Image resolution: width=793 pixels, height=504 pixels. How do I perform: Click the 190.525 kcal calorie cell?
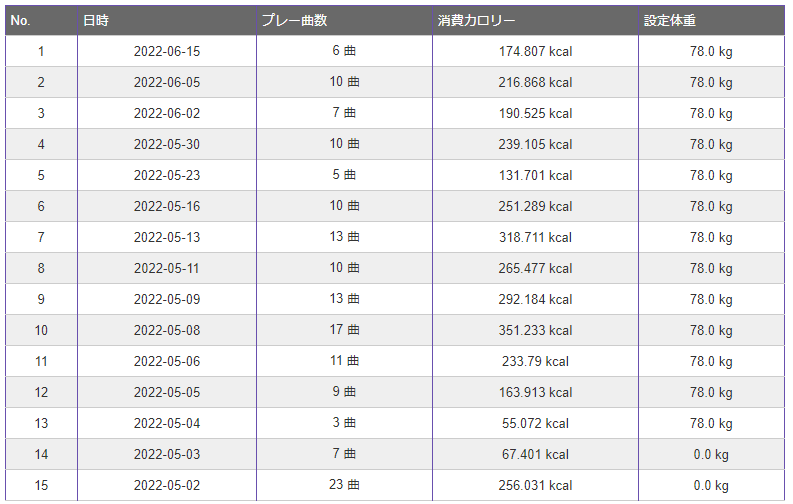coord(536,113)
